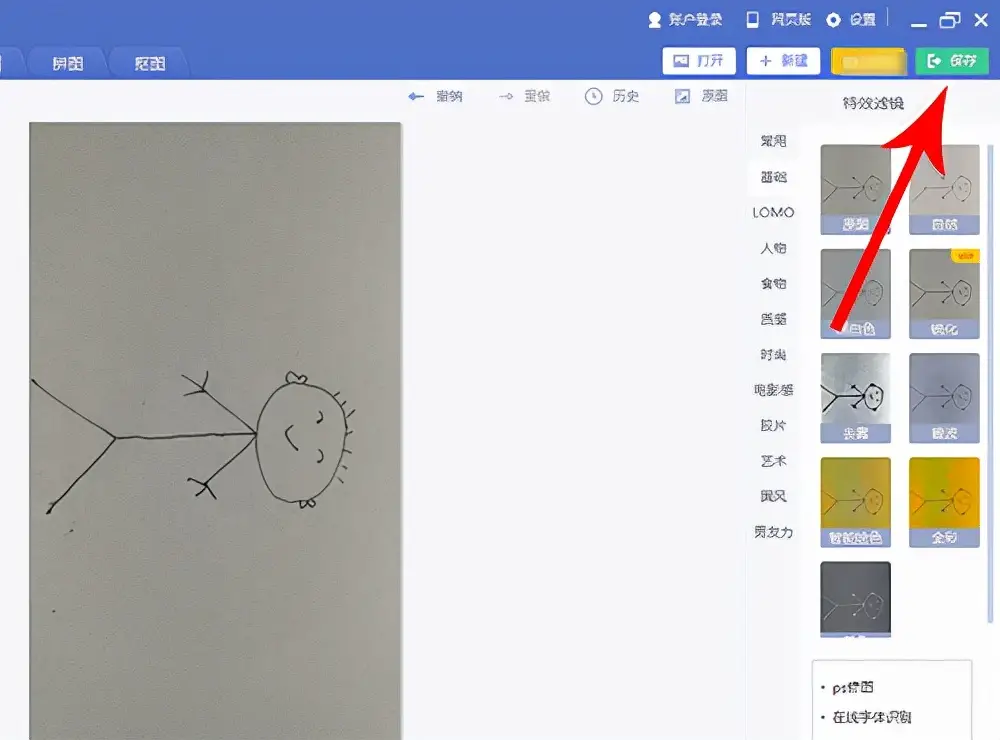Select the 人物 portrait filter category
The width and height of the screenshot is (1000, 740).
pyautogui.click(x=772, y=248)
